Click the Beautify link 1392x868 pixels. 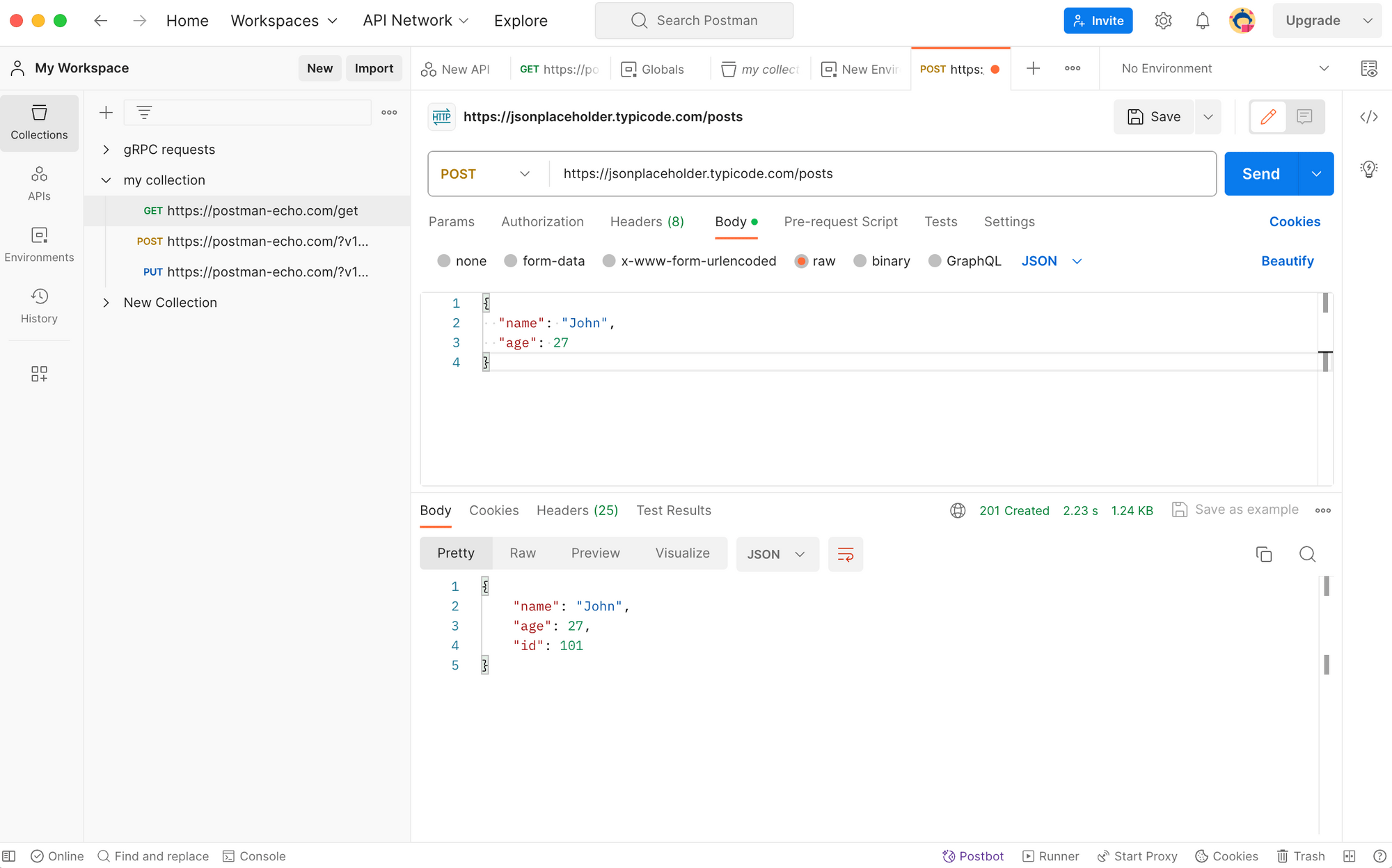[1288, 261]
